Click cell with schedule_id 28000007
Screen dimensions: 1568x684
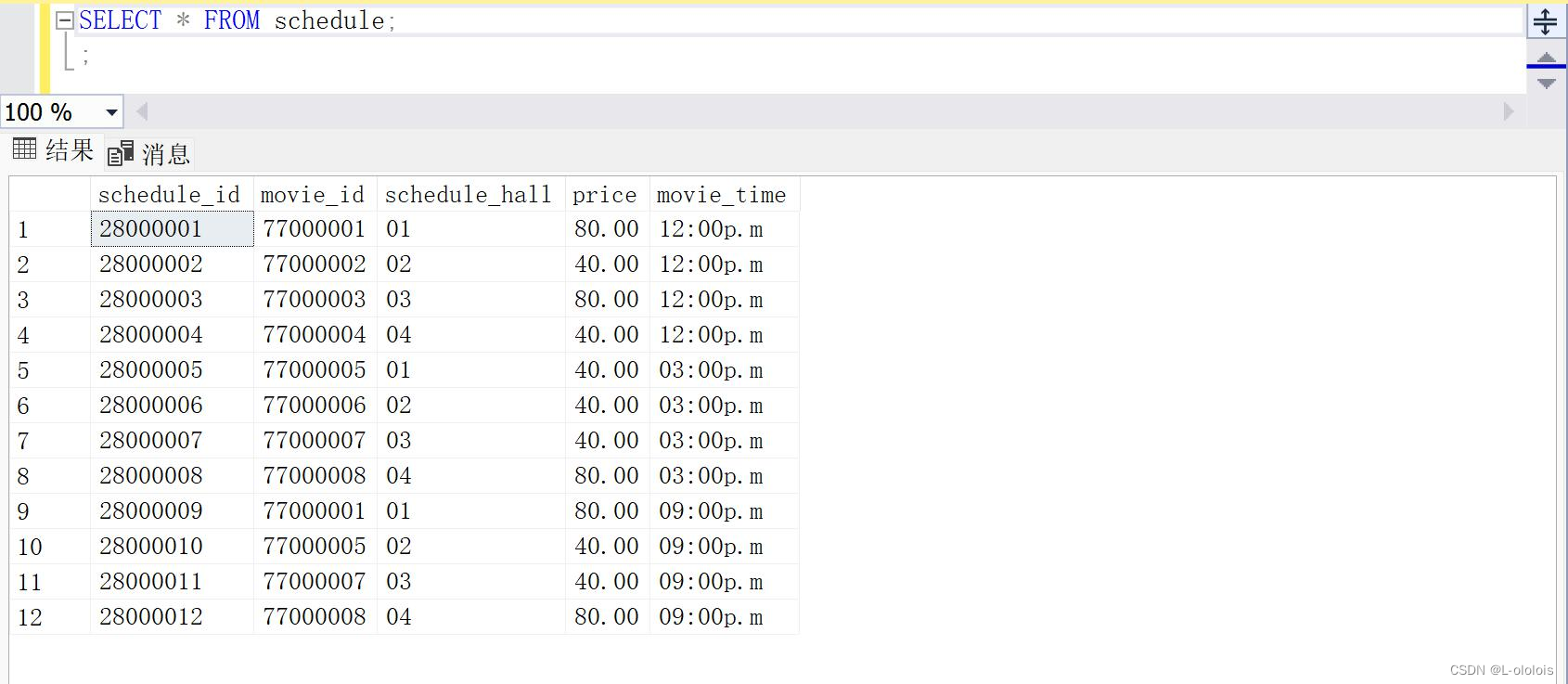[x=172, y=441]
